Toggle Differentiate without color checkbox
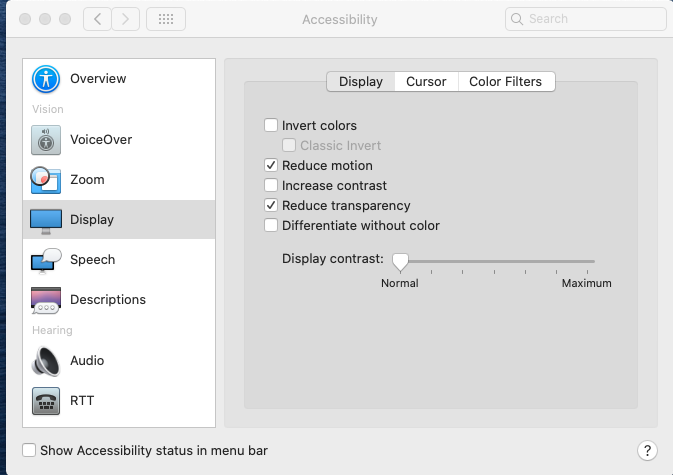673x475 pixels. click(271, 226)
